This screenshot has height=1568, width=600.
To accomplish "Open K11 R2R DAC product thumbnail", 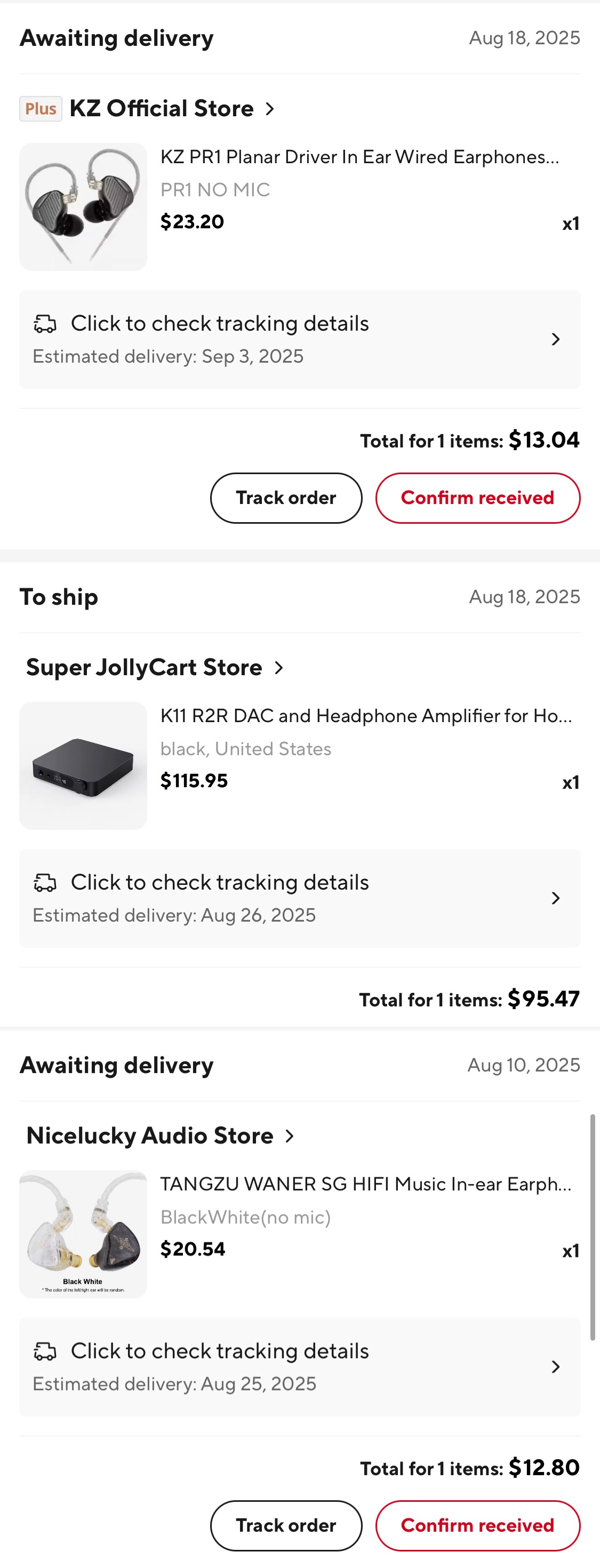I will (83, 766).
